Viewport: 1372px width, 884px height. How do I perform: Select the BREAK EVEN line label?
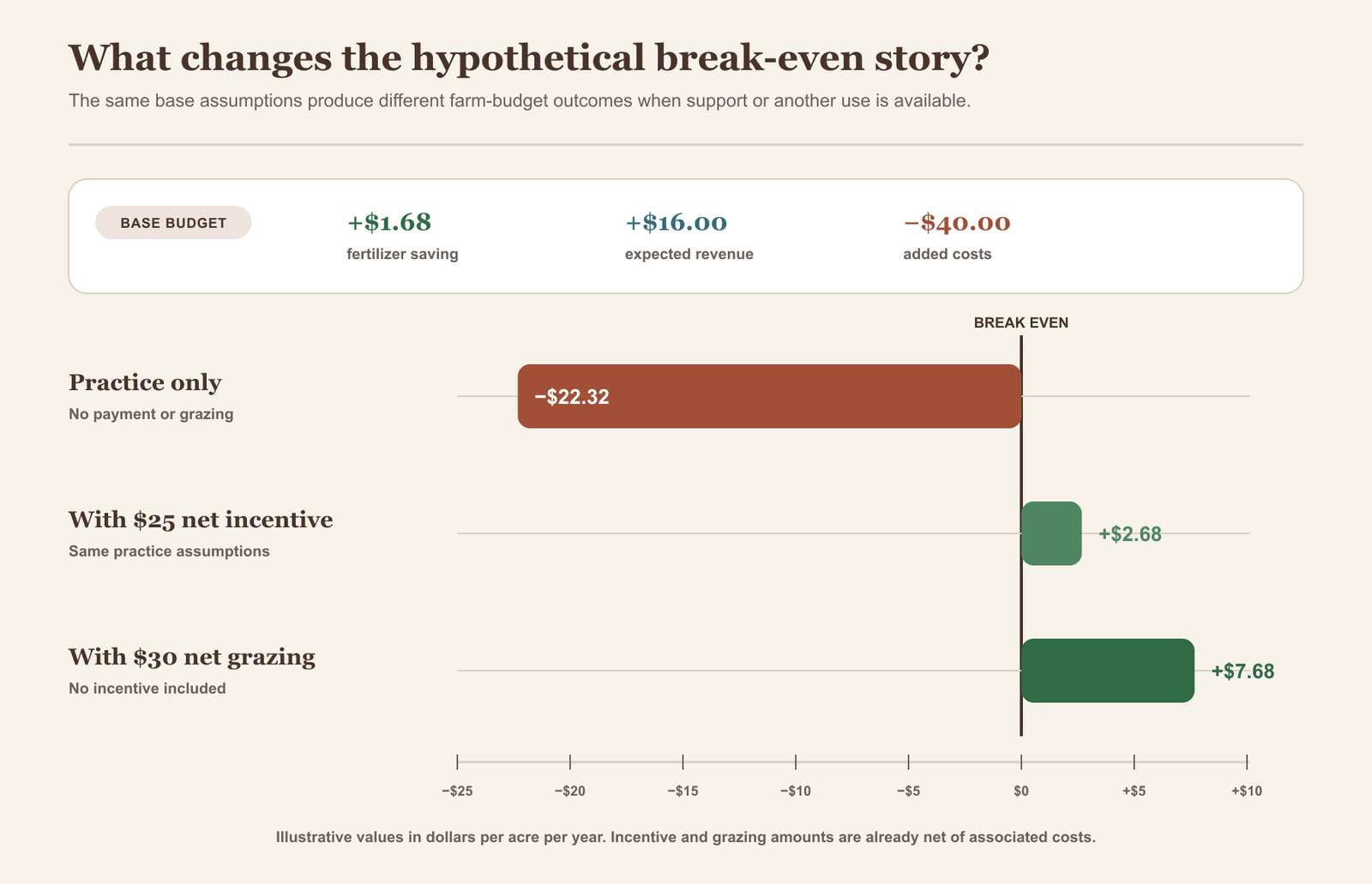[1021, 323]
